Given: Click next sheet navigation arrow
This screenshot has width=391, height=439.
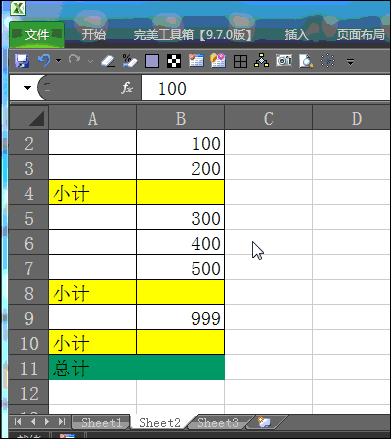Looking at the screenshot, I should coord(47,422).
